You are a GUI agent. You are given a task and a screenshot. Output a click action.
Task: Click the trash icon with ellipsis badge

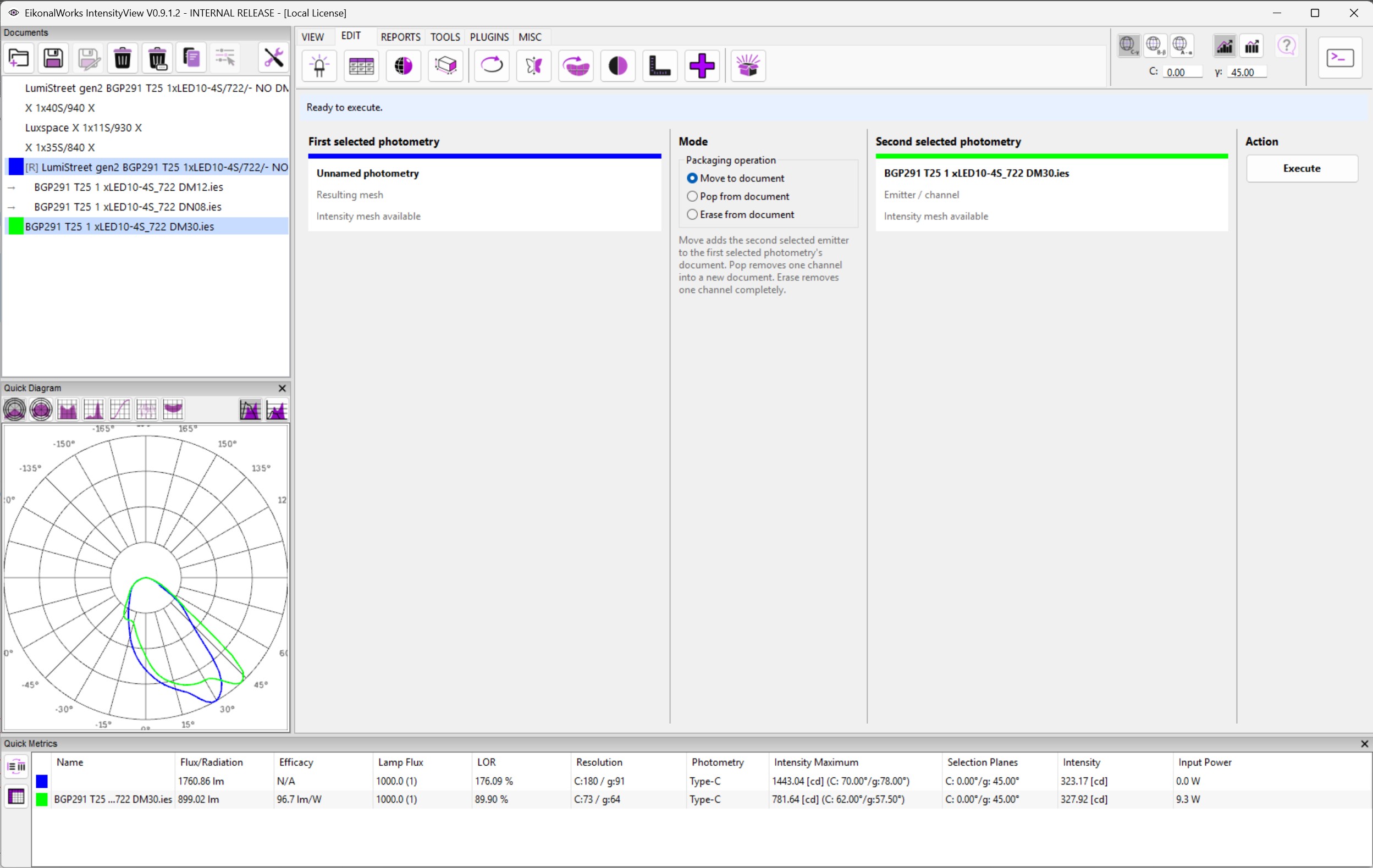pyautogui.click(x=157, y=58)
